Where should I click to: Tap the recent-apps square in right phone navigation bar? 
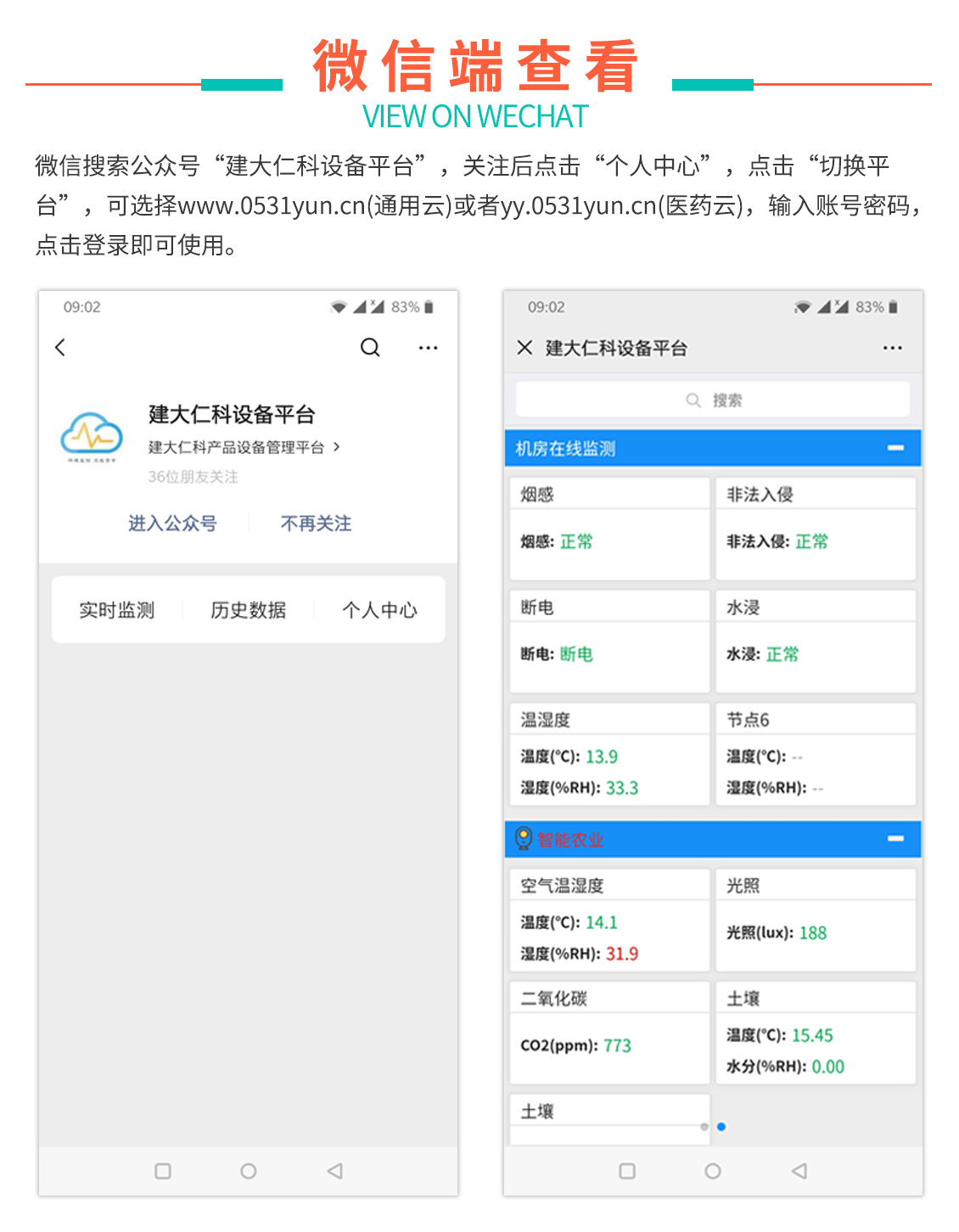[627, 1171]
